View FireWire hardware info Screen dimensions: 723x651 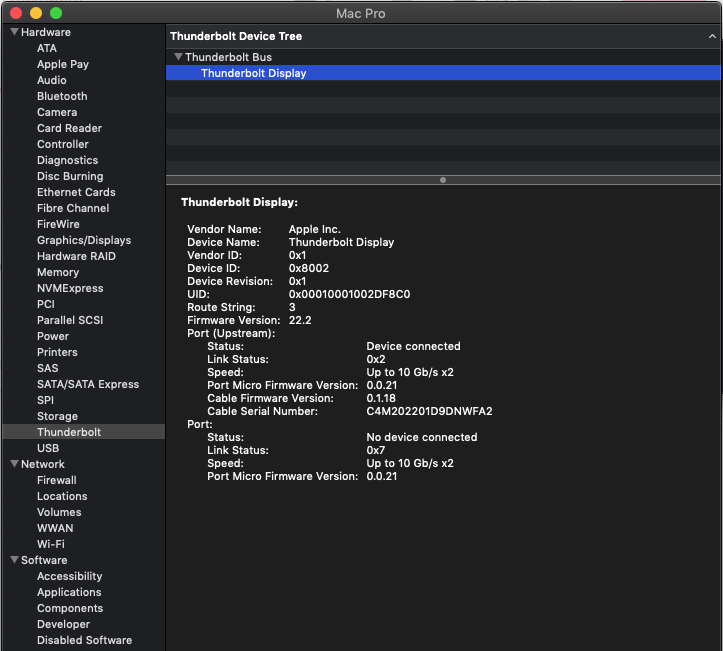click(x=59, y=224)
